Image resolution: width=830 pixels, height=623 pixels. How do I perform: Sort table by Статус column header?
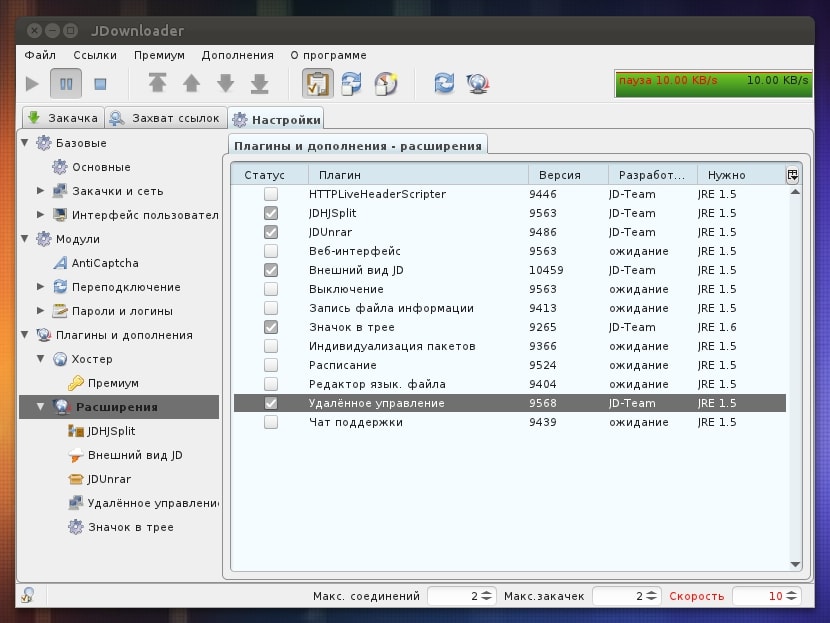[269, 175]
